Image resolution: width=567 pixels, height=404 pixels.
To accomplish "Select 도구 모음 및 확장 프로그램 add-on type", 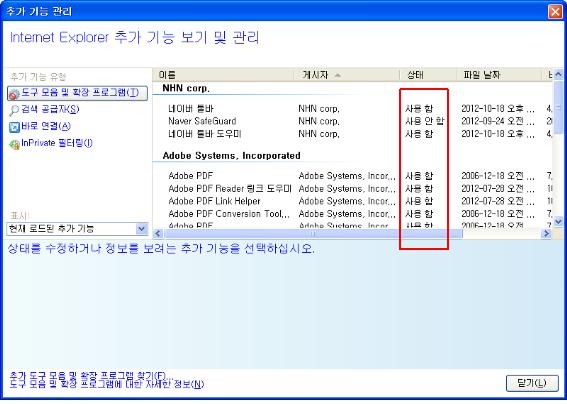I will 77,93.
